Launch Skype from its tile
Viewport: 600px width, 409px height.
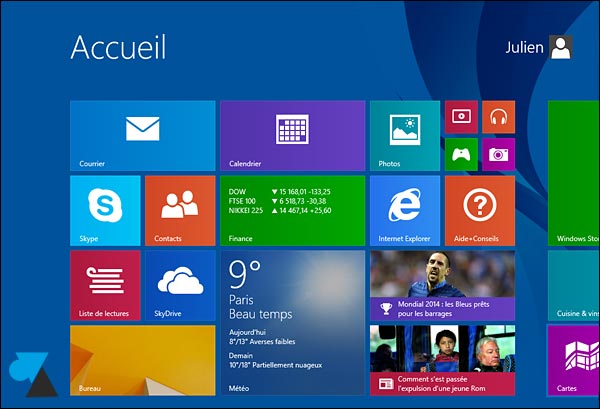[x=105, y=210]
